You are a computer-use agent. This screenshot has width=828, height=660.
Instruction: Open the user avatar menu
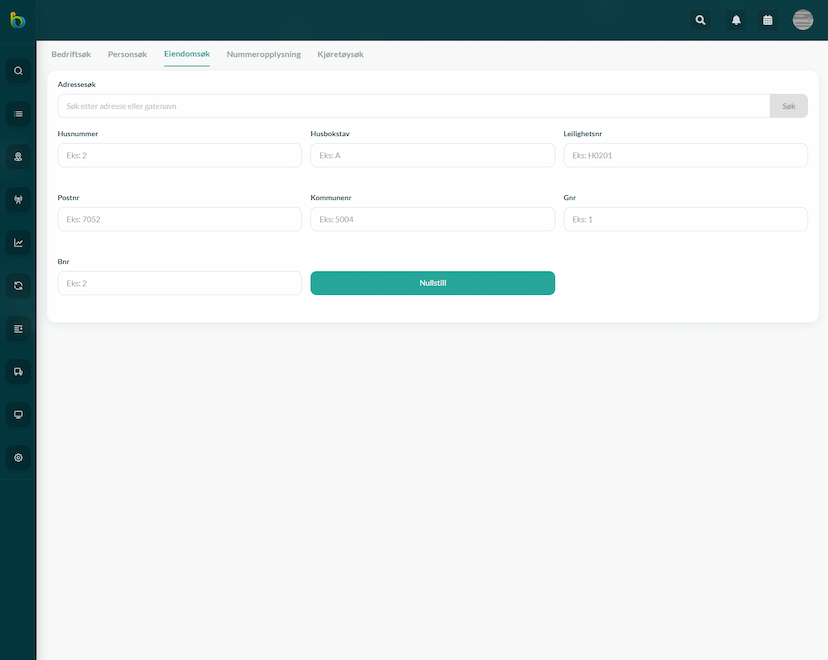pyautogui.click(x=803, y=20)
